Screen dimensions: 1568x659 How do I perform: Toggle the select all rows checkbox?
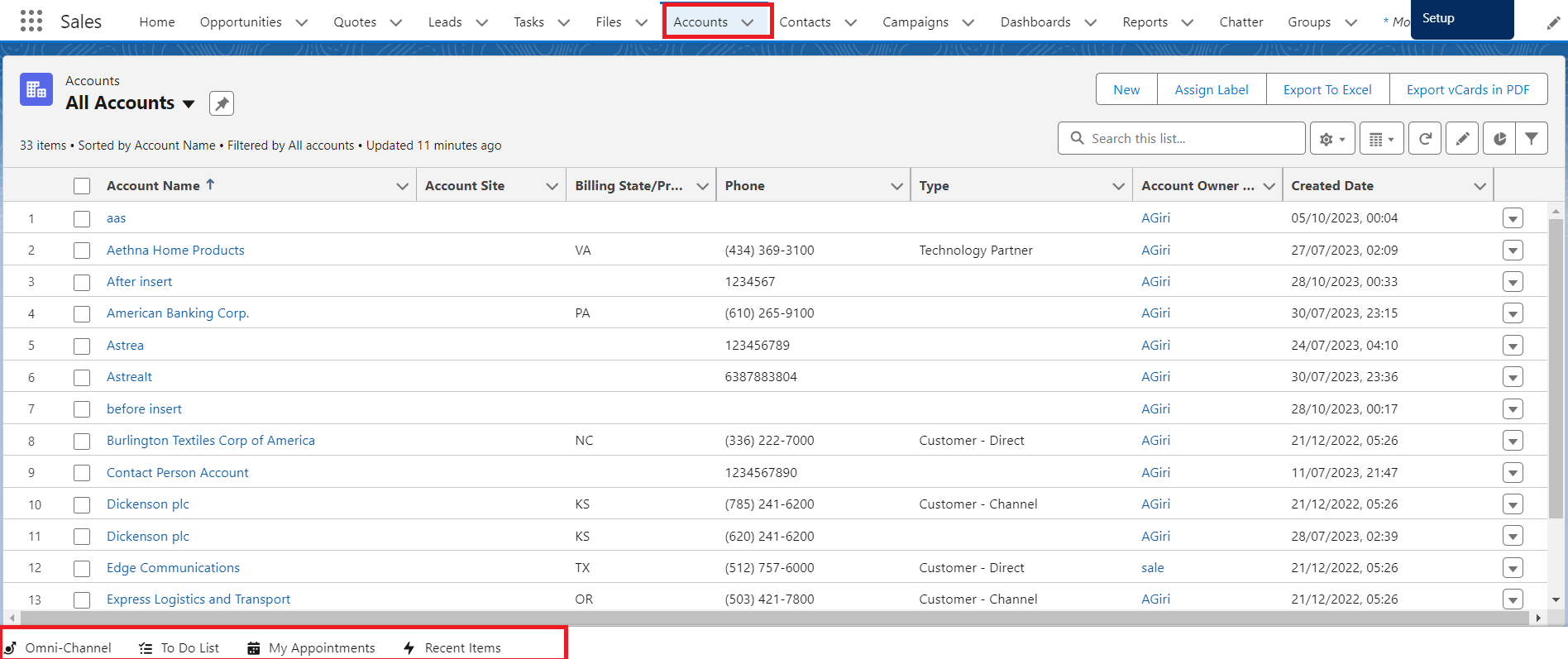click(82, 186)
